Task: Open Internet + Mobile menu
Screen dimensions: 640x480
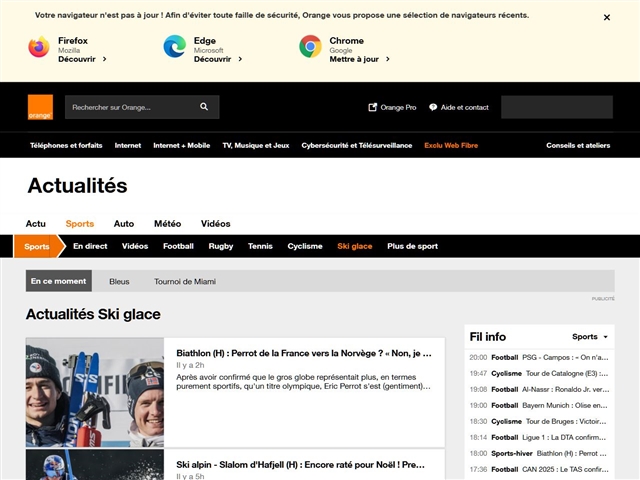Action: [x=182, y=145]
